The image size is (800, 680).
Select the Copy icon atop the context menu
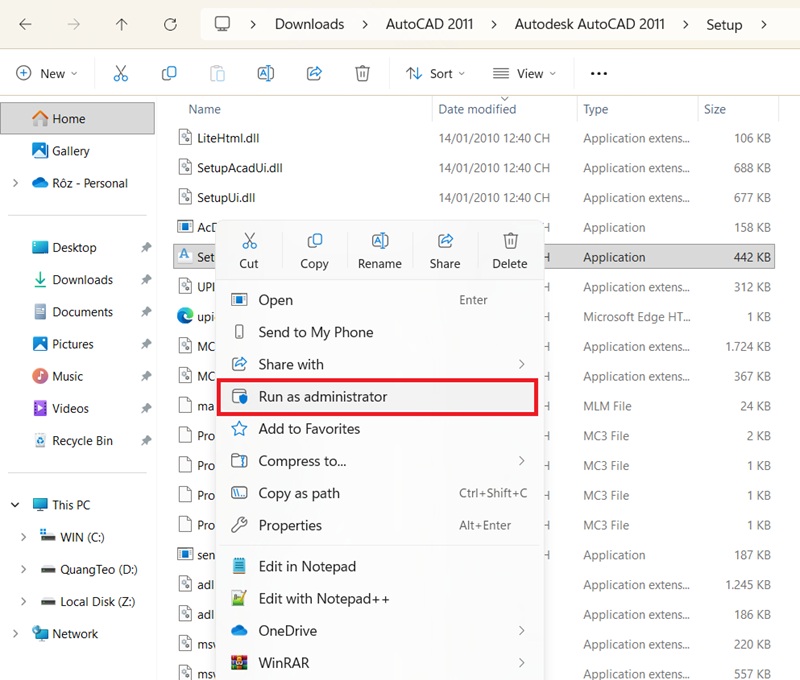(x=314, y=249)
